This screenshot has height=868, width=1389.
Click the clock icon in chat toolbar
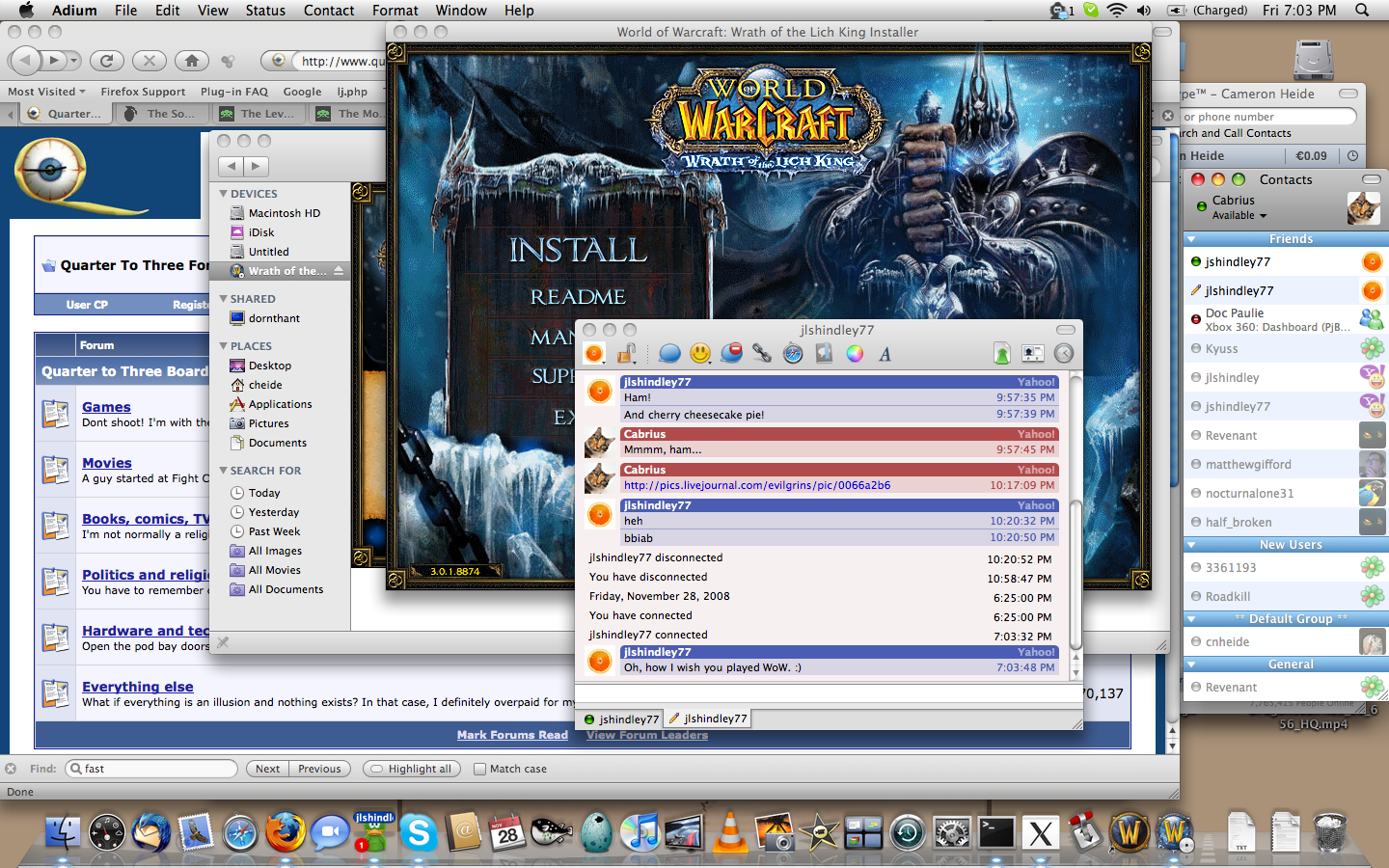pyautogui.click(x=1064, y=354)
